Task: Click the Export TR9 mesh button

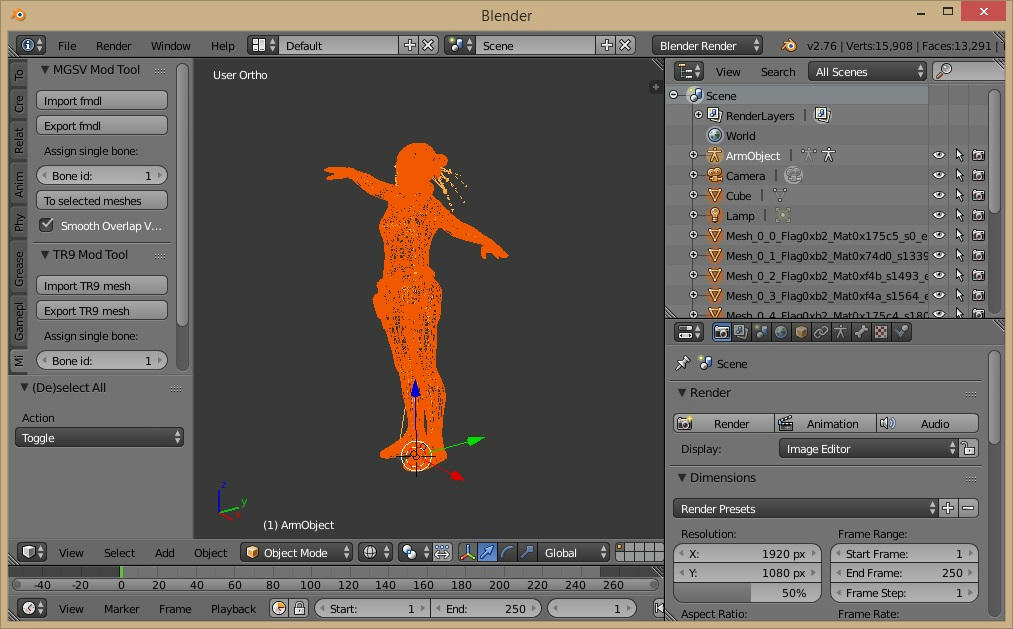Action: (x=101, y=310)
